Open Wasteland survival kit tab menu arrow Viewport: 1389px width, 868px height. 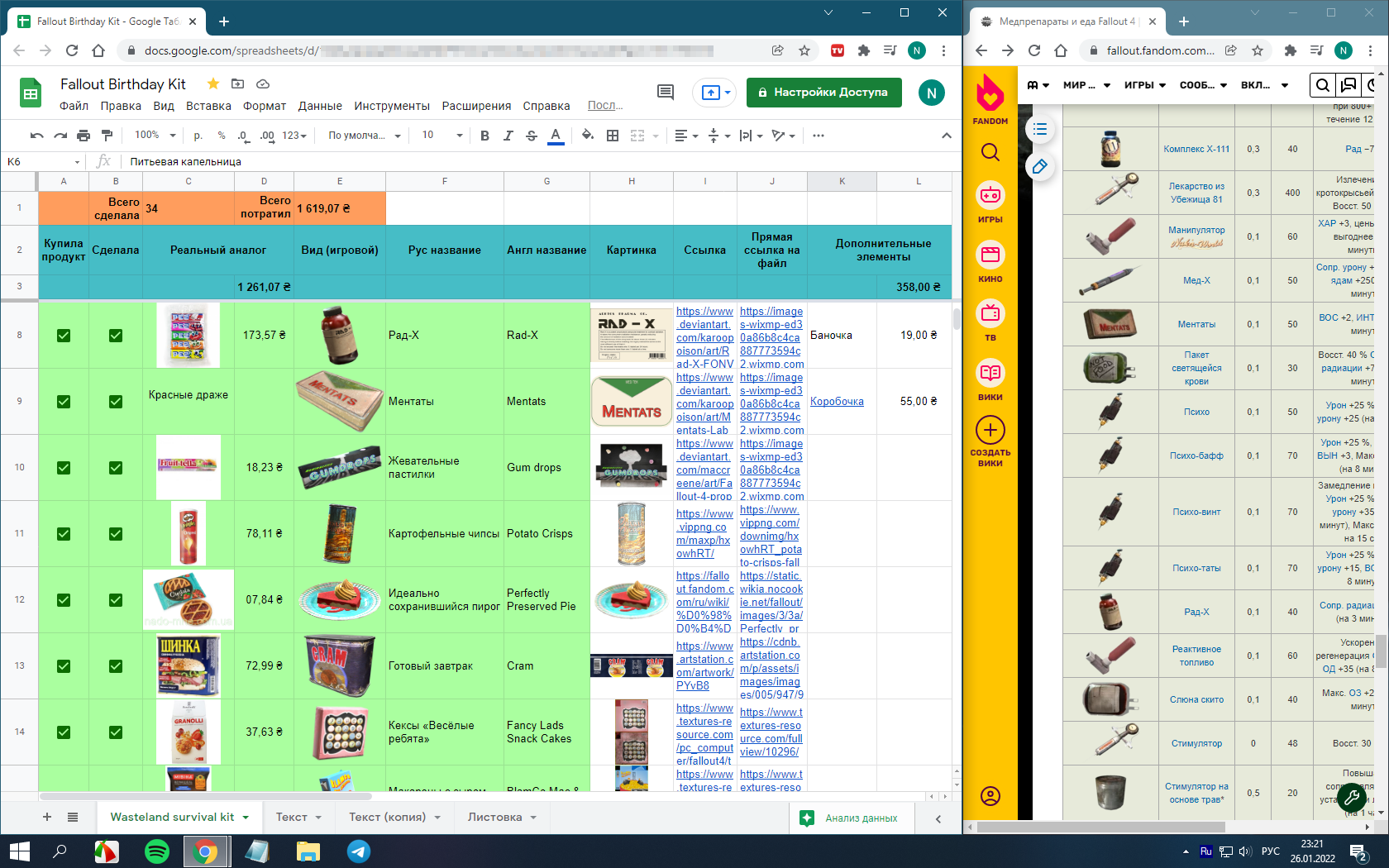246,818
